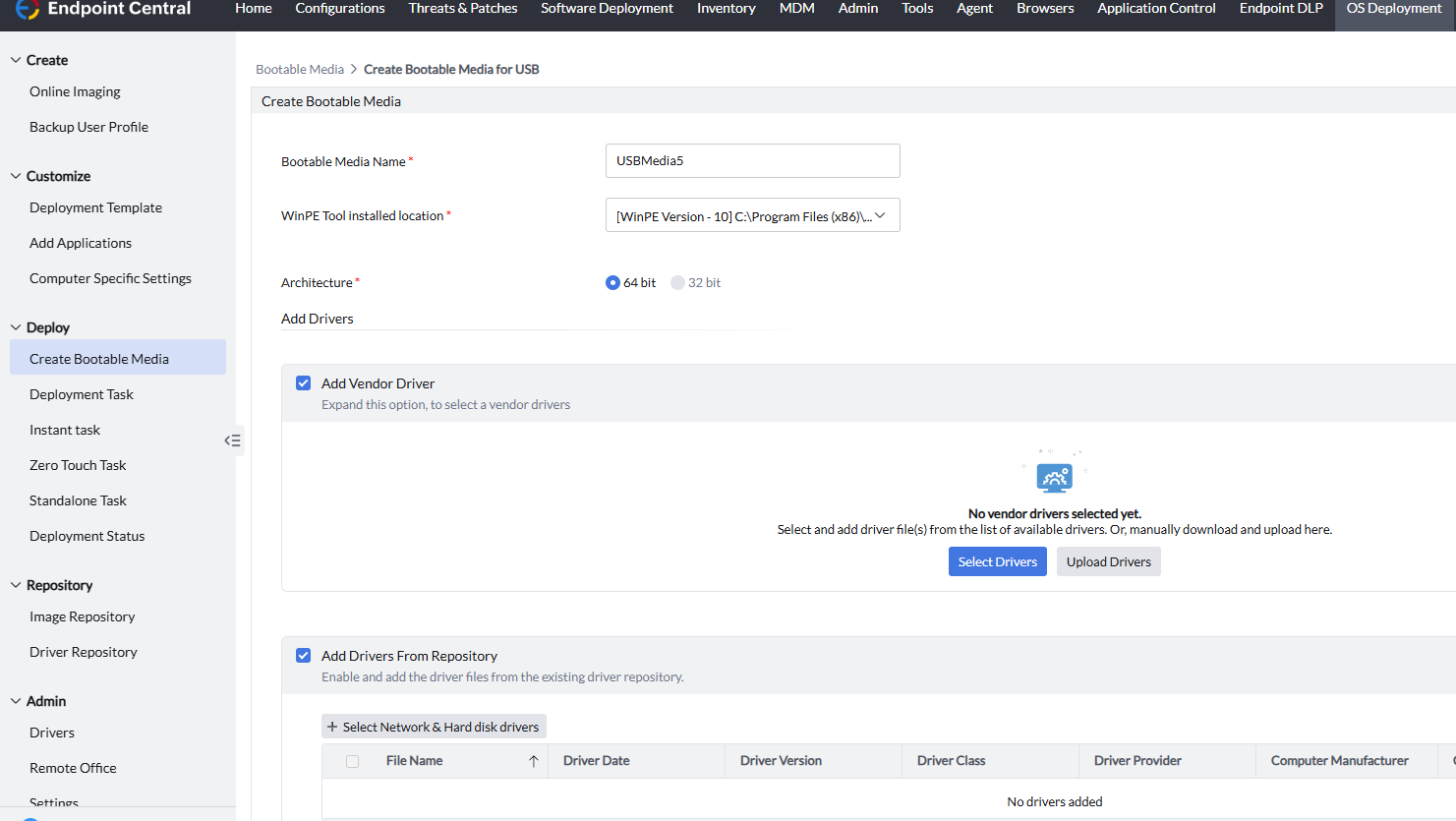Open the Admin top navigation tab
Viewport: 1456px width, 821px height.
[x=858, y=8]
